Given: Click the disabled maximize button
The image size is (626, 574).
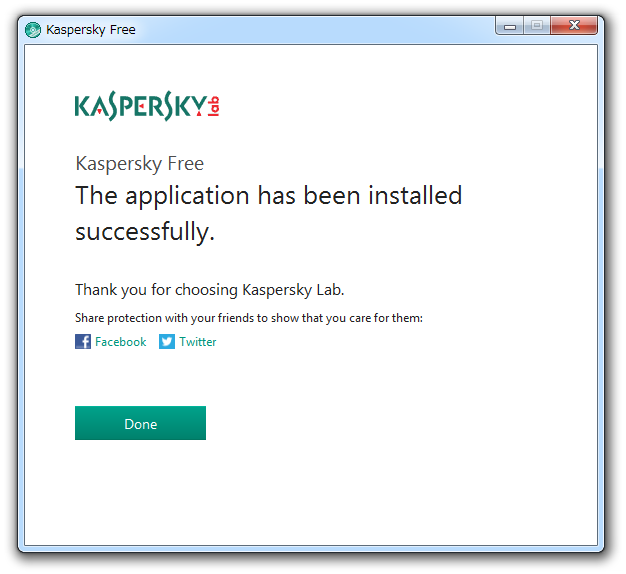Looking at the screenshot, I should point(537,26).
